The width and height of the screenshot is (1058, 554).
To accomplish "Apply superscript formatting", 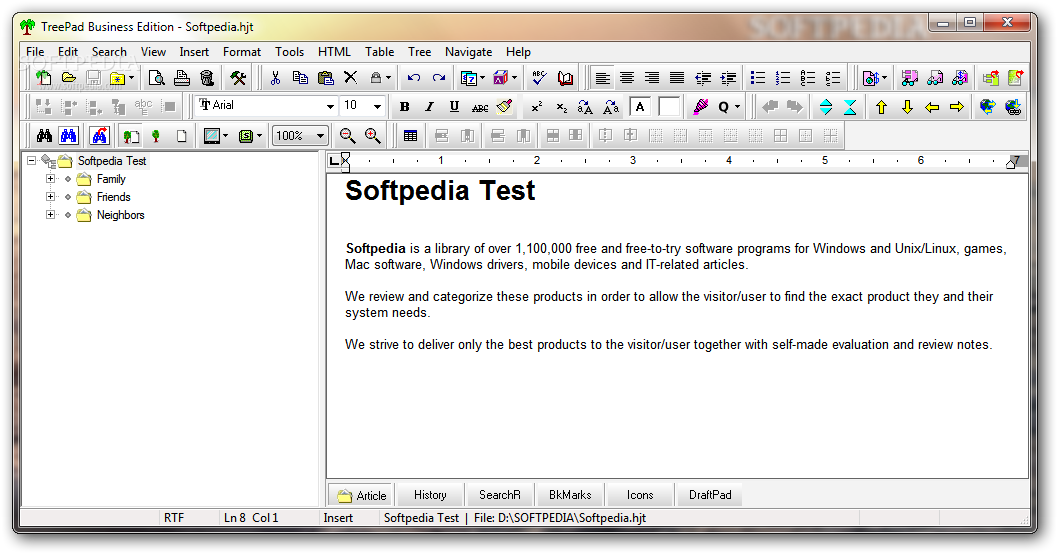I will pyautogui.click(x=537, y=107).
